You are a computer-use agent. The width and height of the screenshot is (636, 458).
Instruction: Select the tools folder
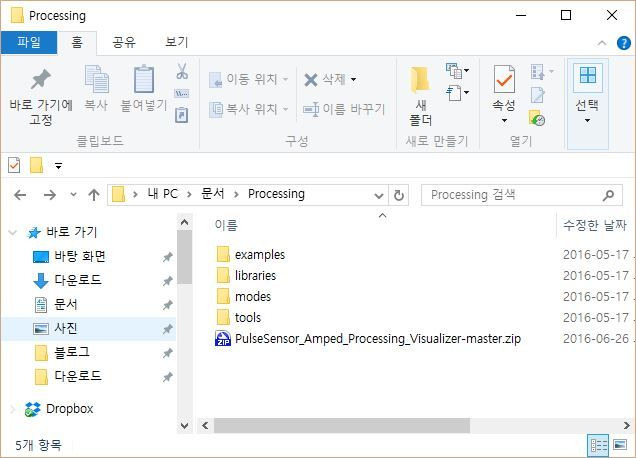(x=238, y=318)
